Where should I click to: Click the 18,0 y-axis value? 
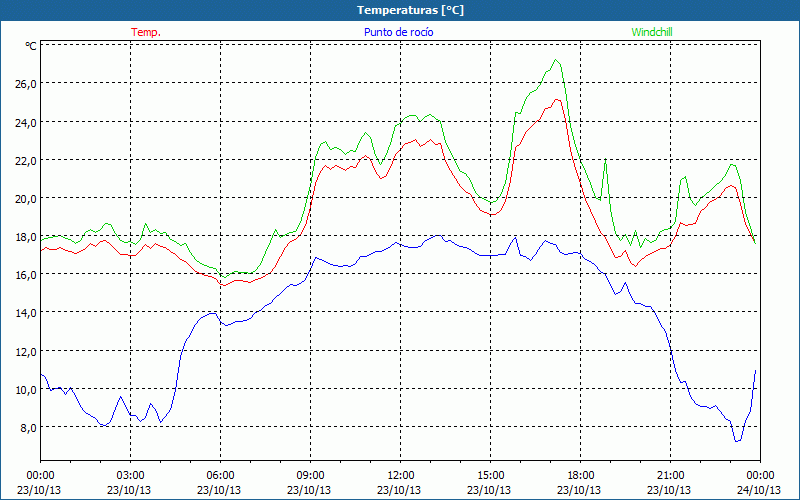coord(26,237)
